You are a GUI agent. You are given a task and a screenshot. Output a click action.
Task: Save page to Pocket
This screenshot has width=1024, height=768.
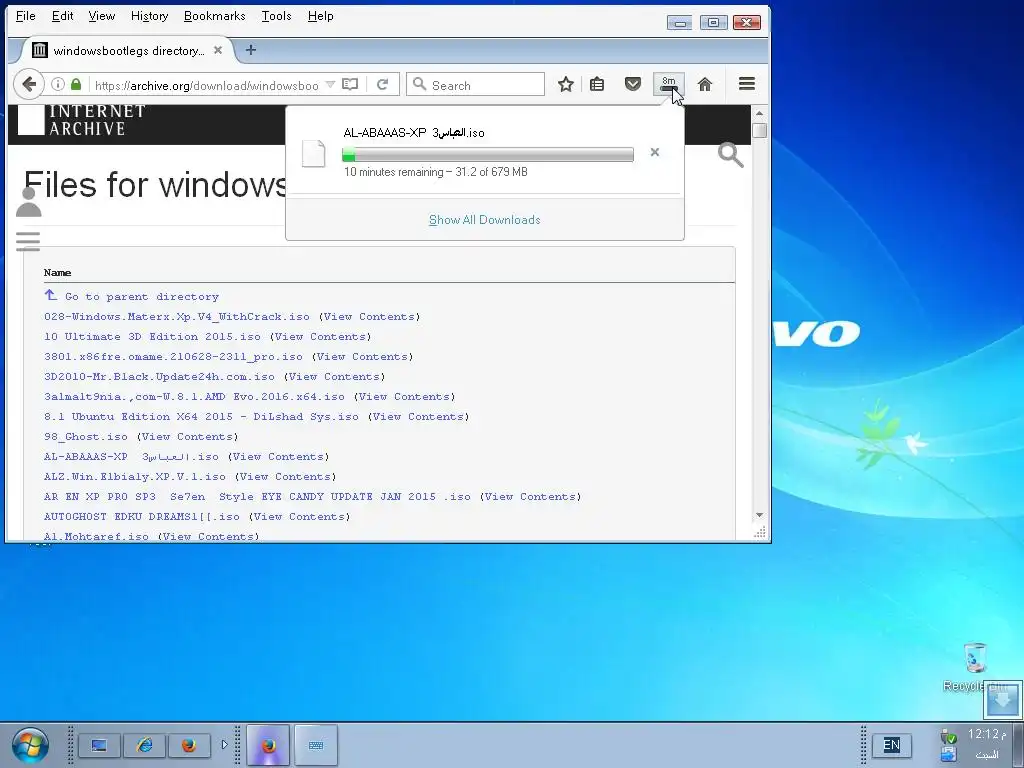pos(632,84)
